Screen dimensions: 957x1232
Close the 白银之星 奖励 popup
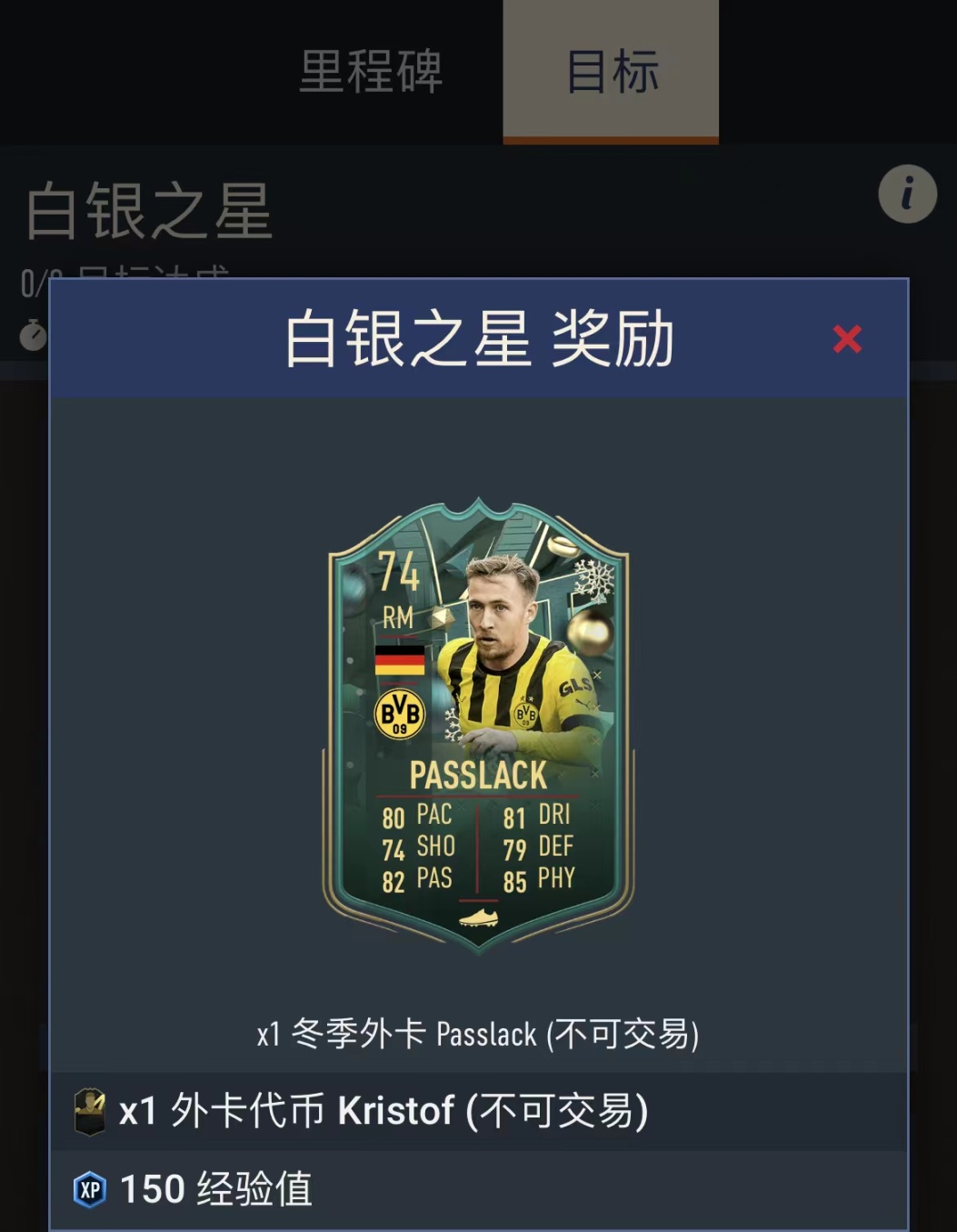847,339
